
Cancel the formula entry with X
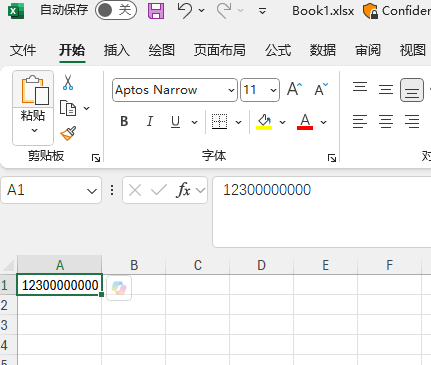click(x=135, y=190)
